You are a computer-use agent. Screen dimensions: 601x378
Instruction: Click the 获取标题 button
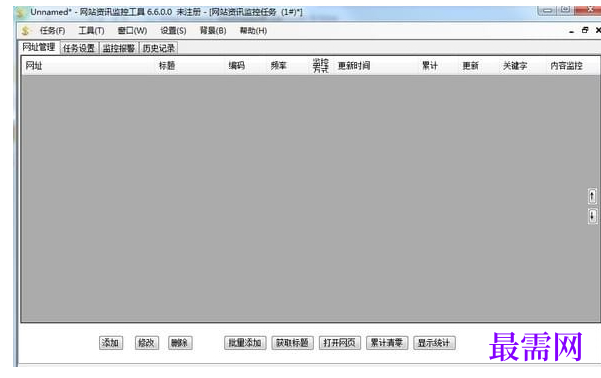[292, 343]
